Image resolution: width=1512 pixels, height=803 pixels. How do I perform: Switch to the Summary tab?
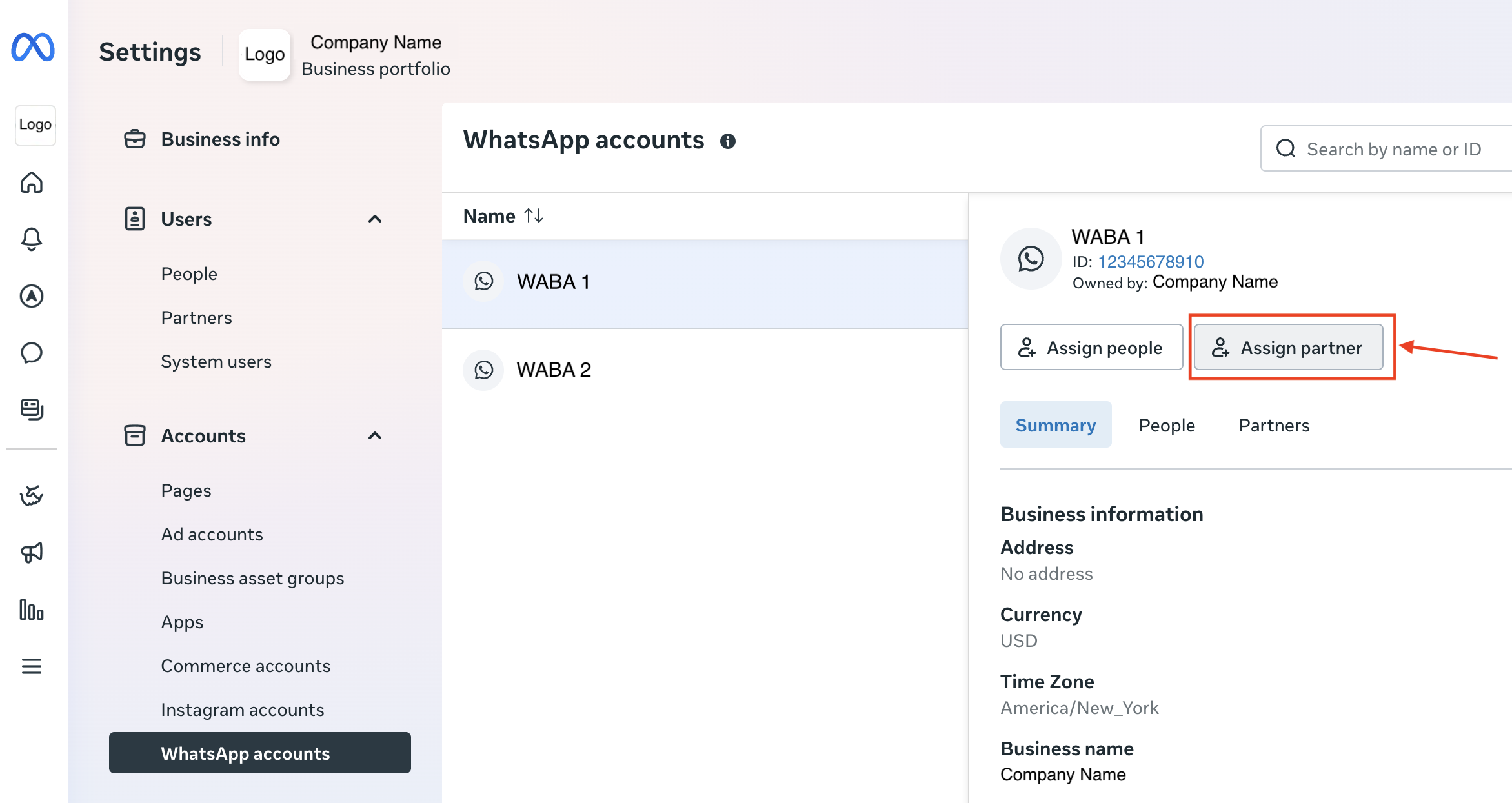[1056, 425]
